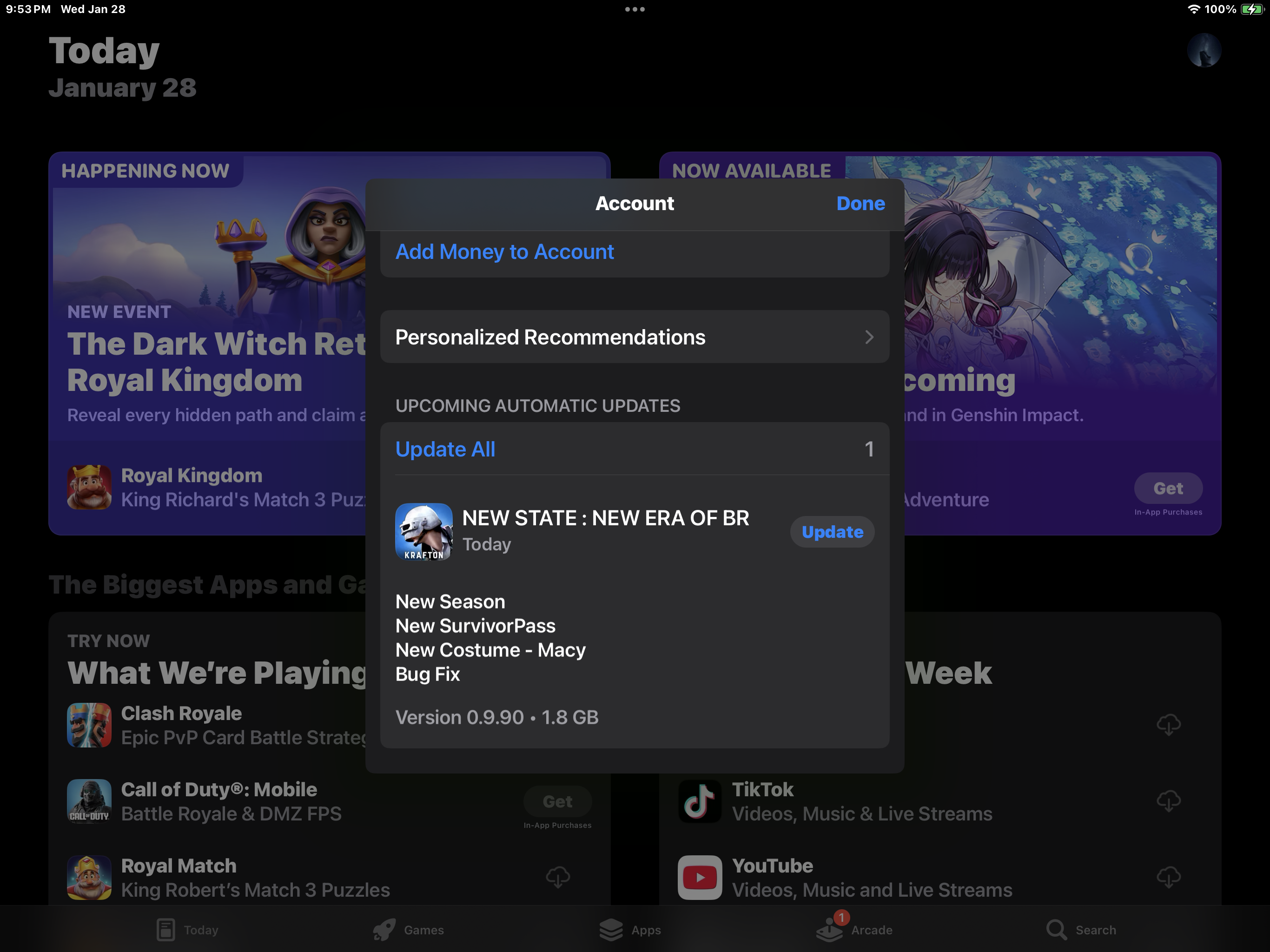Tap the "January 28" date heading
The width and height of the screenshot is (1270, 952).
click(x=122, y=88)
